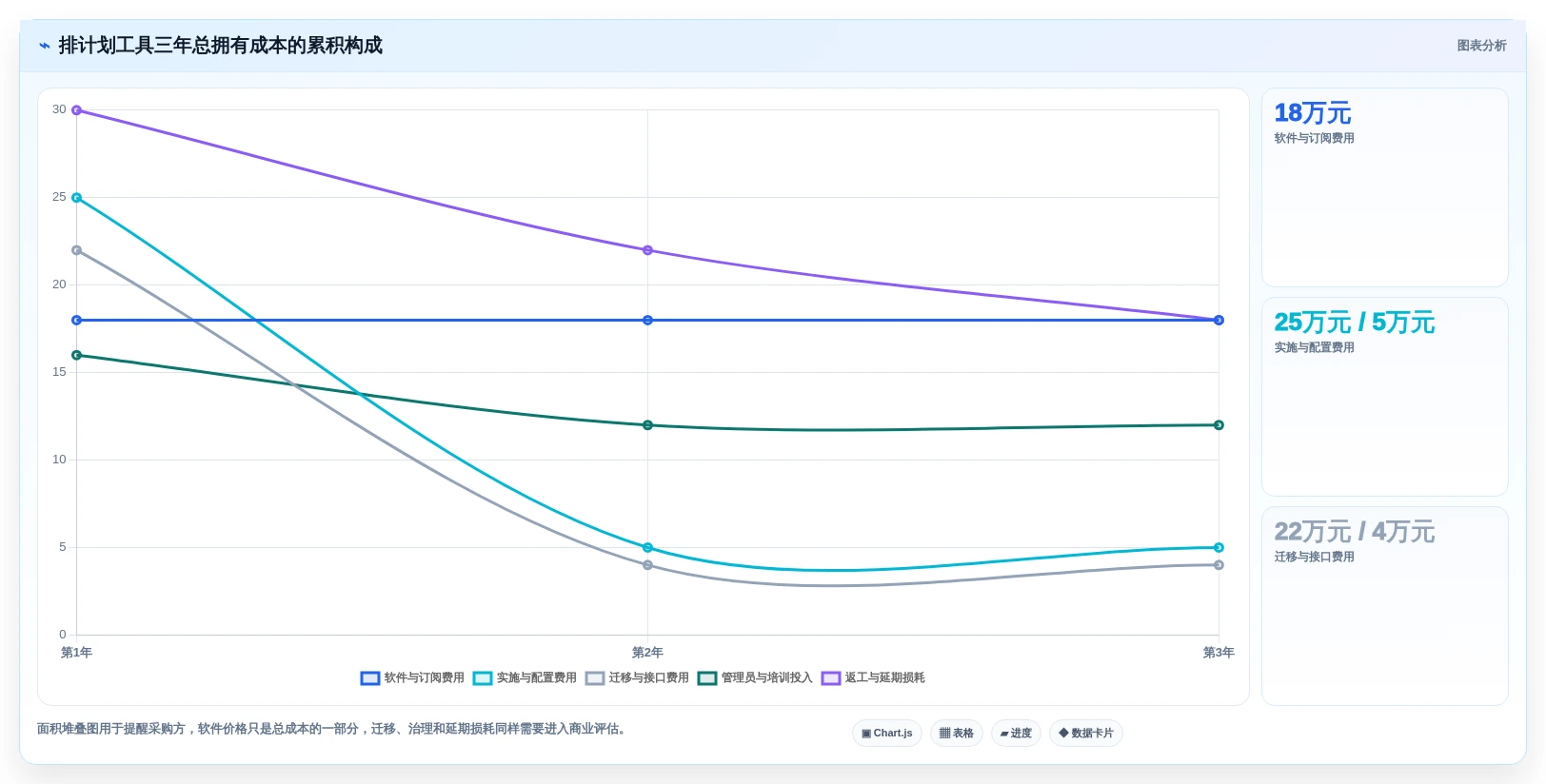This screenshot has width=1546, height=784.
Task: Click the Chart.js tag button
Action: [887, 734]
